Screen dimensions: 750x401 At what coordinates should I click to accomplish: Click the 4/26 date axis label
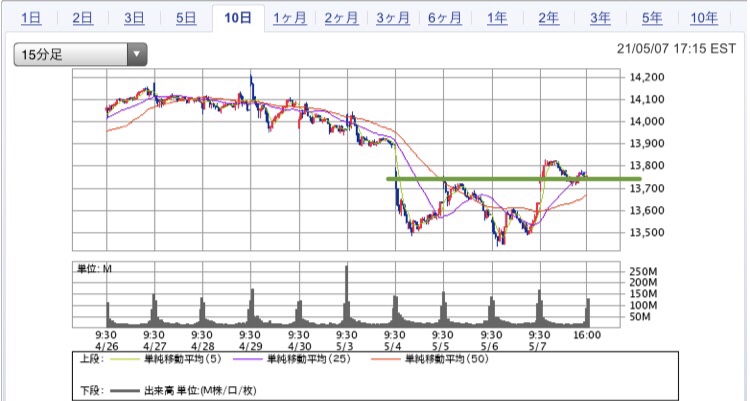106,346
